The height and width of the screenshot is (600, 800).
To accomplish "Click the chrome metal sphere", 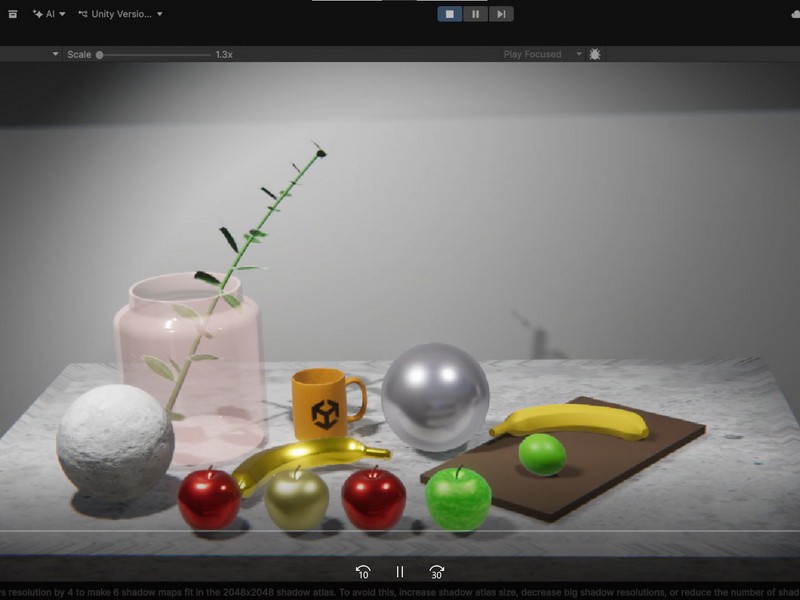I will click(435, 396).
